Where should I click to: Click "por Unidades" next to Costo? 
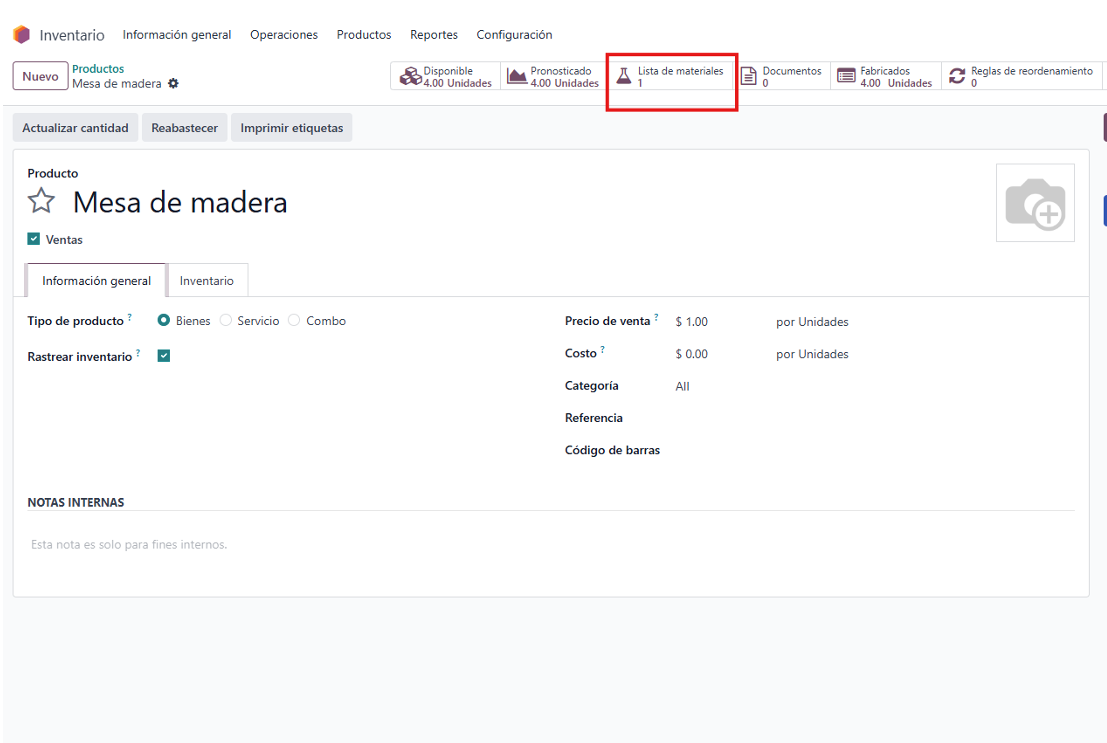tap(813, 354)
